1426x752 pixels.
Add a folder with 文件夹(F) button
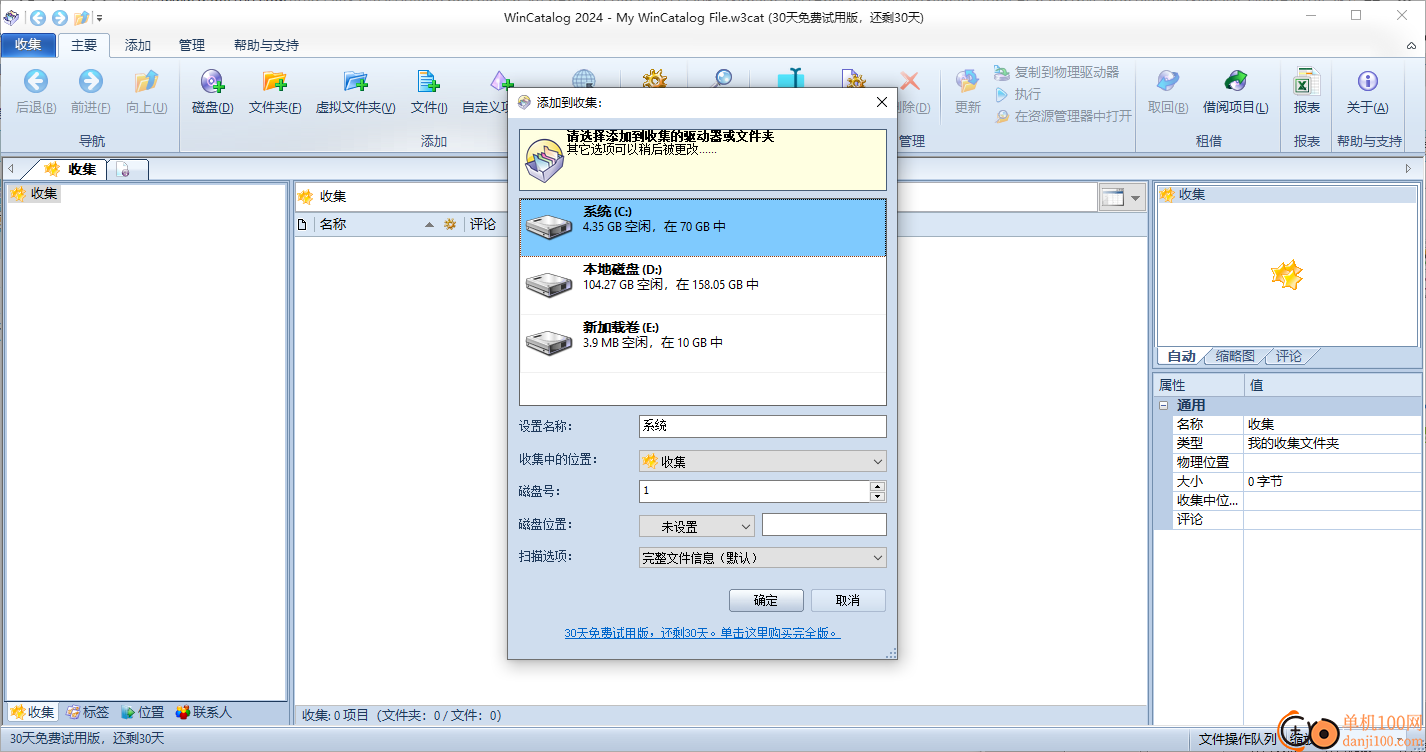275,93
